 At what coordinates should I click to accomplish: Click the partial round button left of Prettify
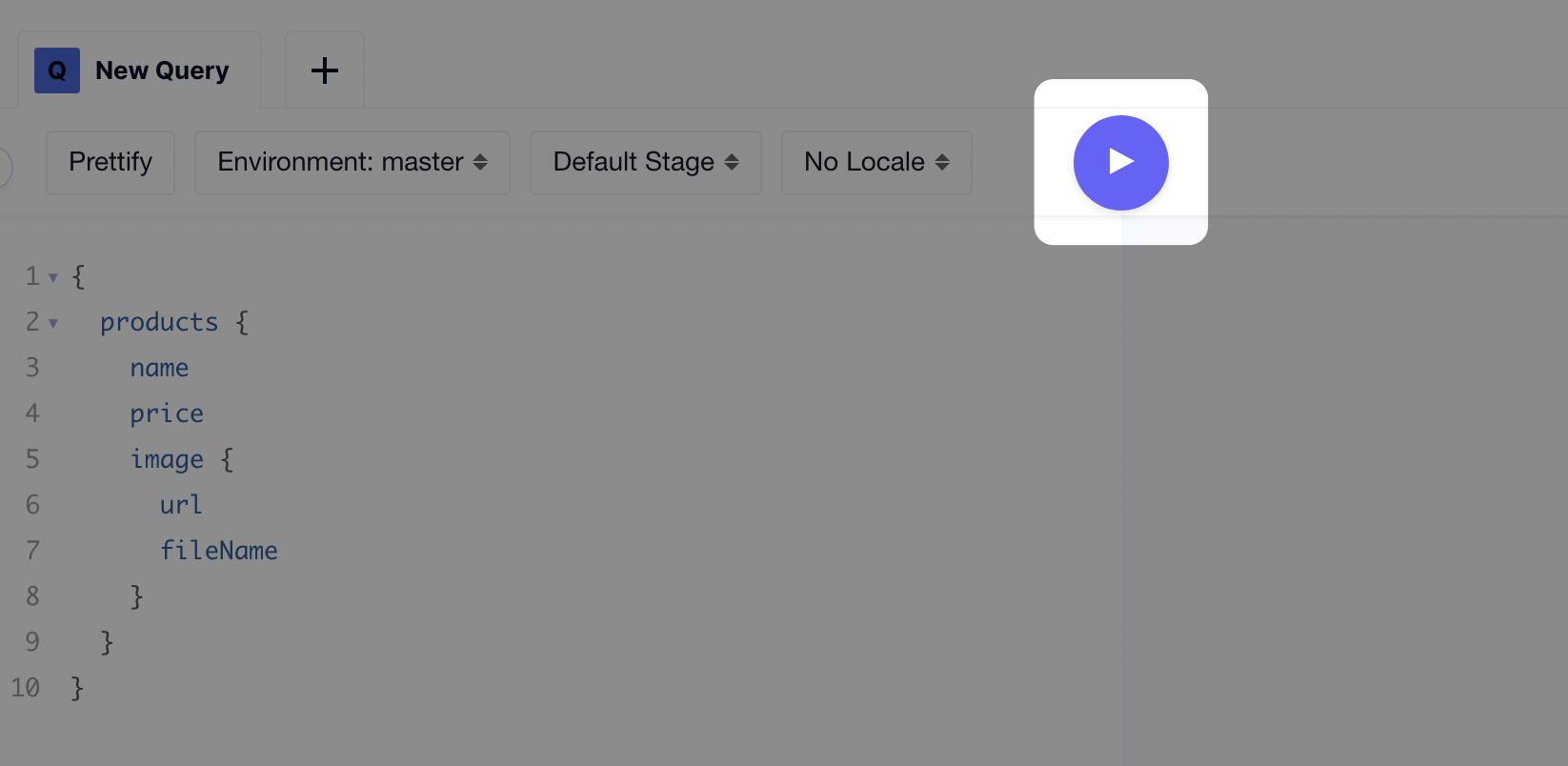click(x=4, y=168)
